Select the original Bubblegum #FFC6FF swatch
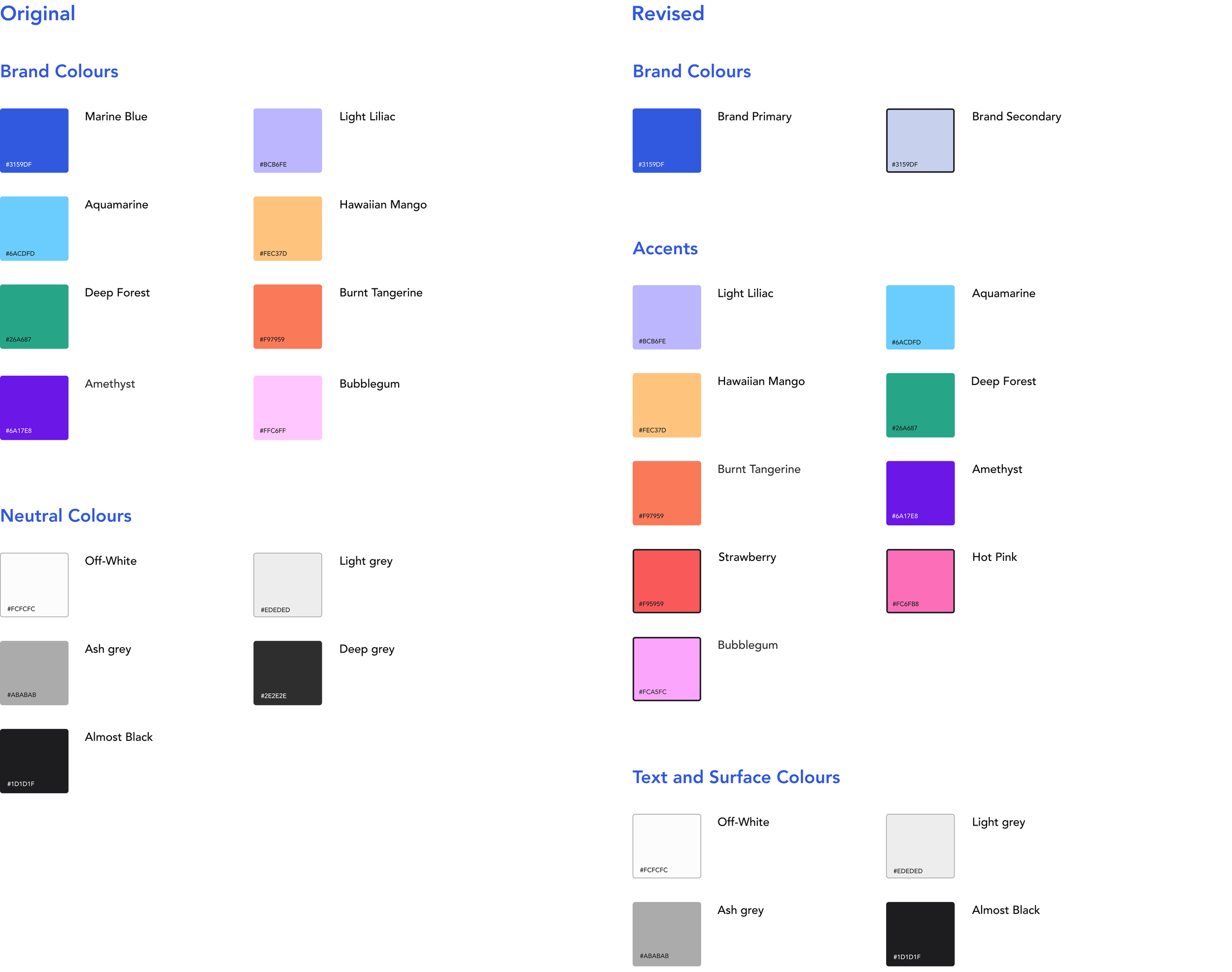This screenshot has width=1232, height=972. [x=287, y=408]
